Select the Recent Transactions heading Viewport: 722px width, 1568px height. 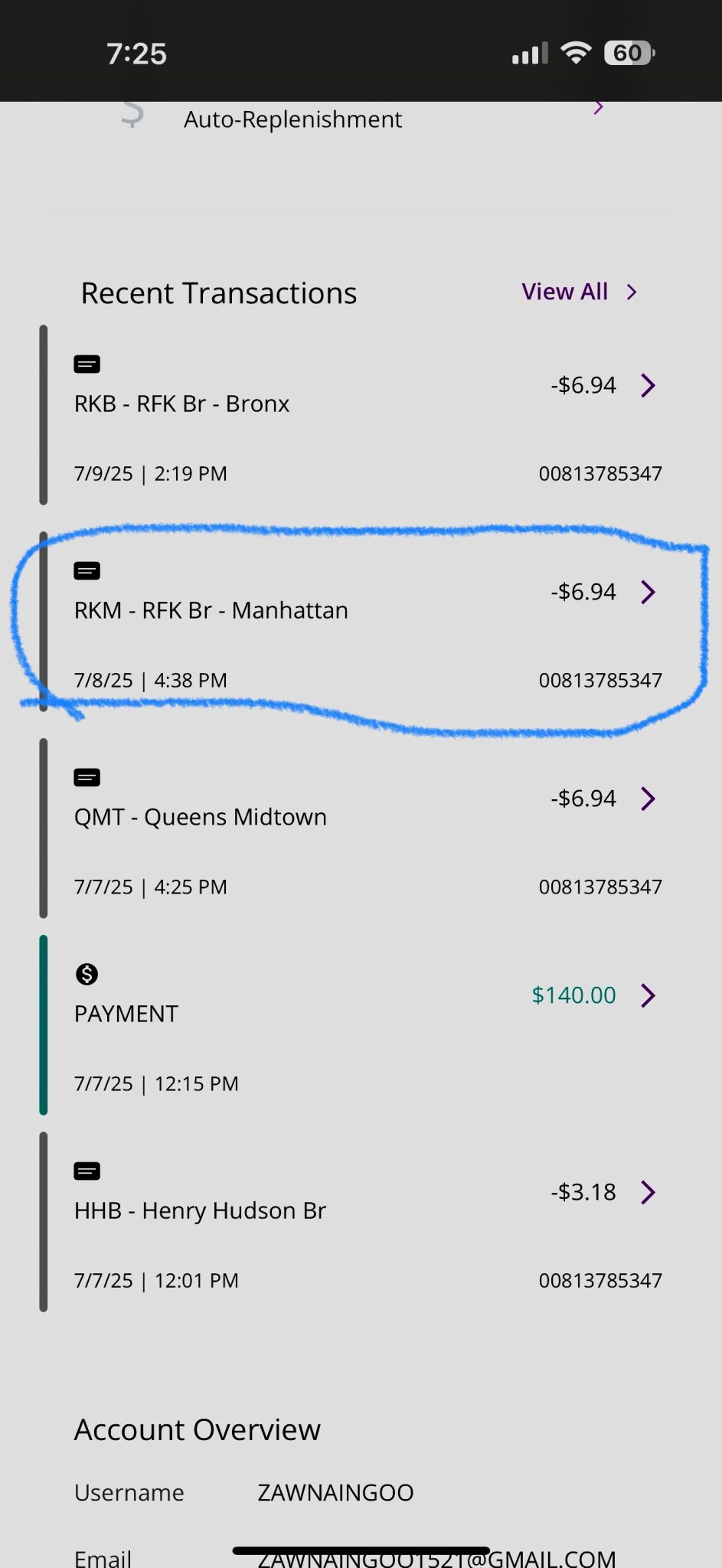[x=219, y=293]
